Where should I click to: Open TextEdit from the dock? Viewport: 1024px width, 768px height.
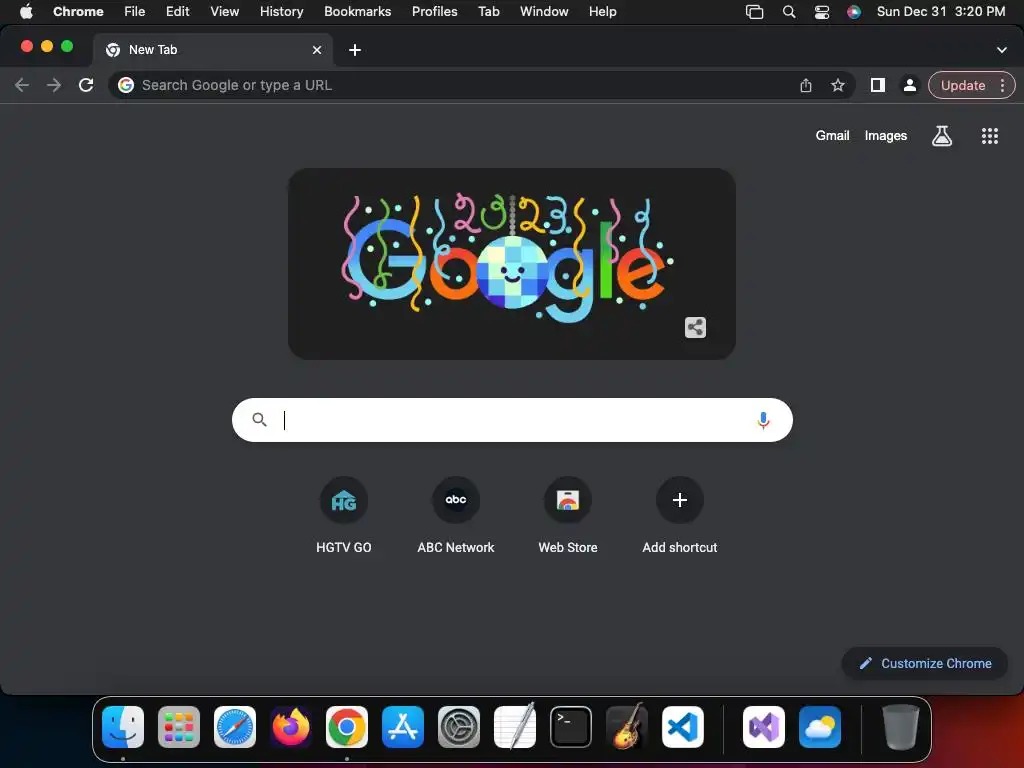coord(515,727)
